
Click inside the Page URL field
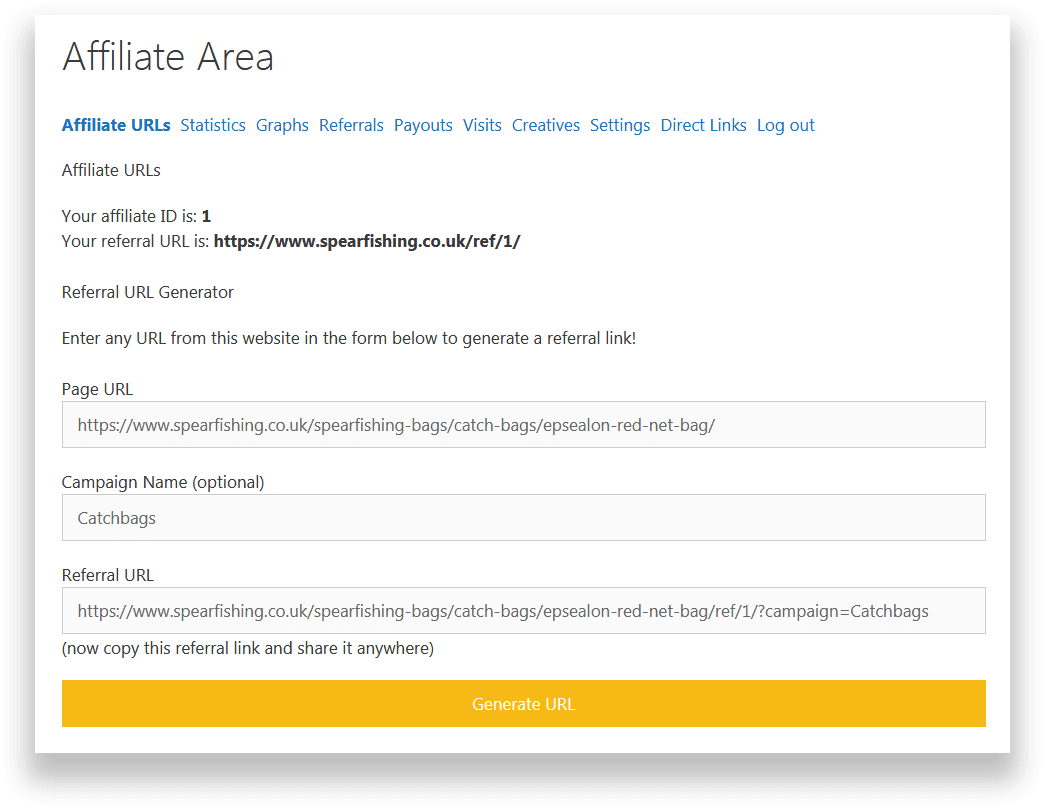click(x=523, y=425)
